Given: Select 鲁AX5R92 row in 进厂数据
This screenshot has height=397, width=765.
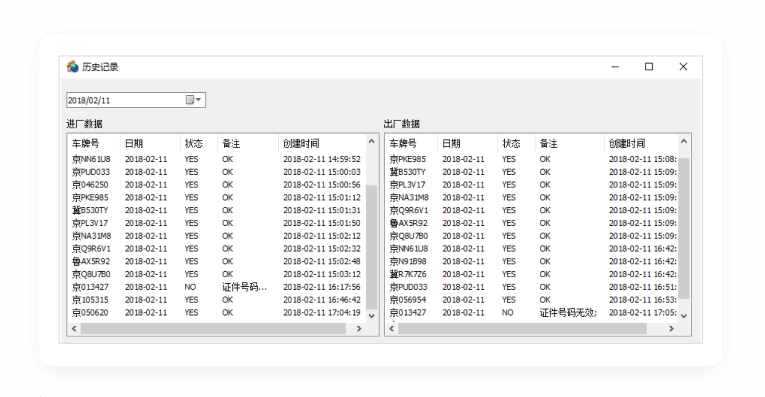Looking at the screenshot, I should point(217,261).
